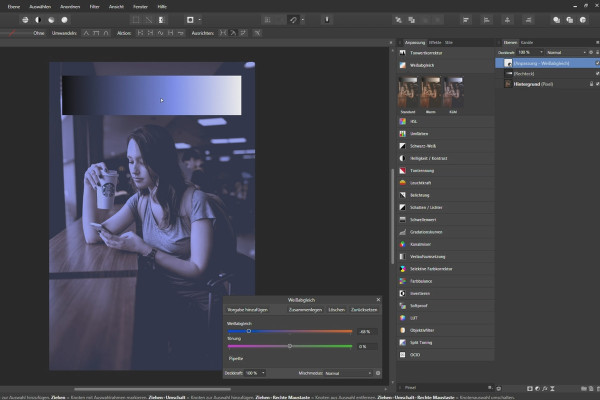Open Mischmodus dropdown in Weißabgleich dialog
Image resolution: width=600 pixels, height=400 pixels.
[x=348, y=373]
